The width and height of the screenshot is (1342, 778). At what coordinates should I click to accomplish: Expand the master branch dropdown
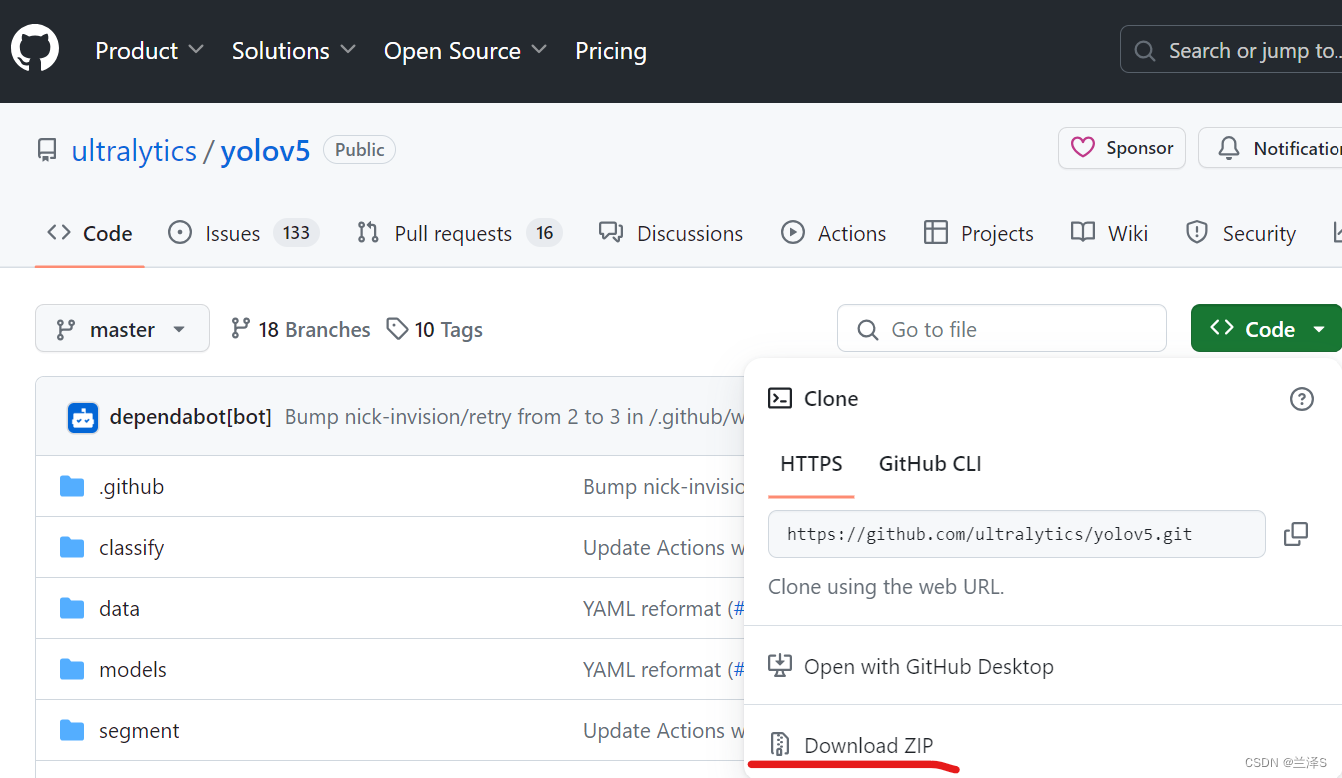pos(122,329)
